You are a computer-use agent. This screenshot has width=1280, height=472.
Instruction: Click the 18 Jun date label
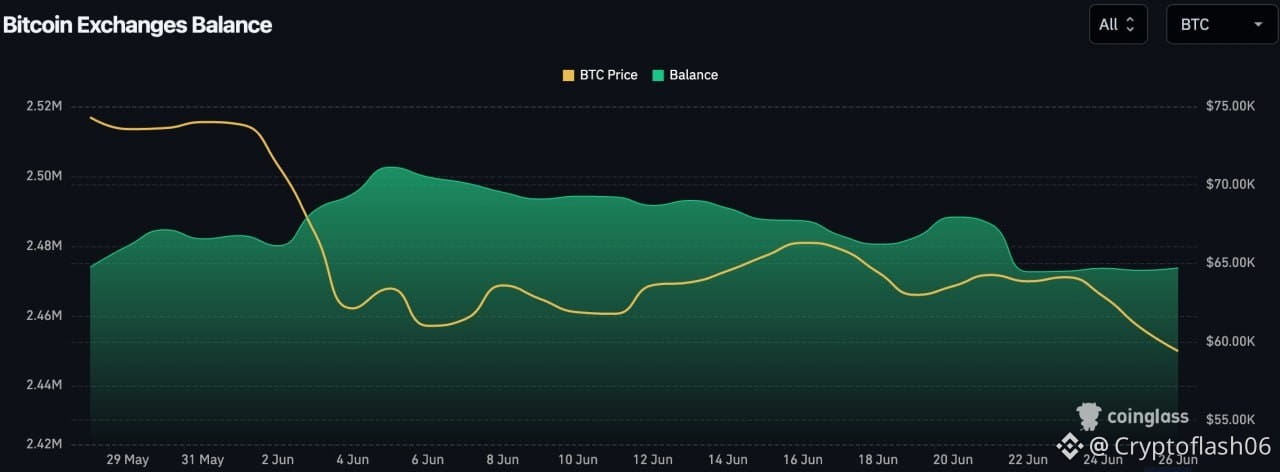pyautogui.click(x=877, y=460)
